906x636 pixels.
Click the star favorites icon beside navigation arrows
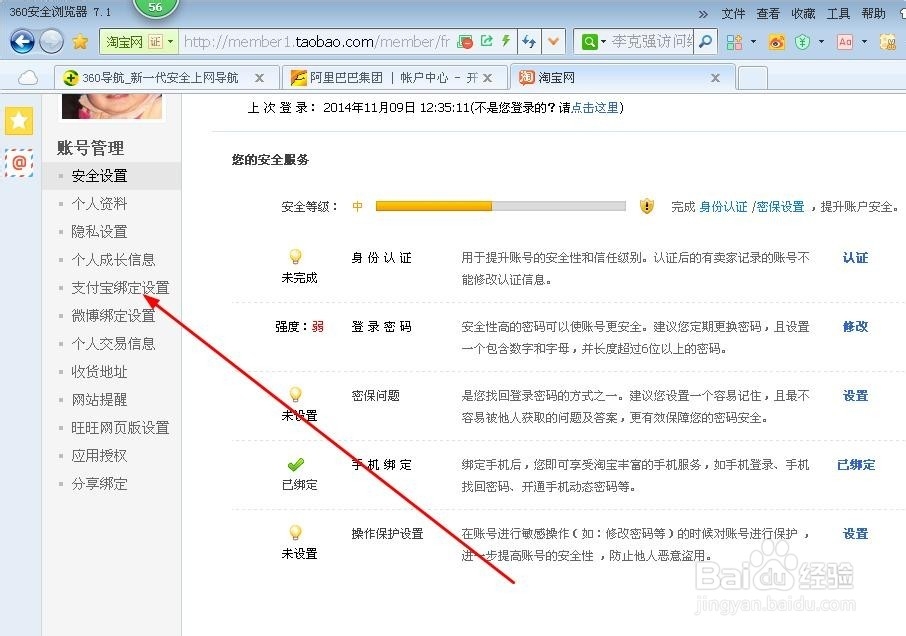pos(80,42)
